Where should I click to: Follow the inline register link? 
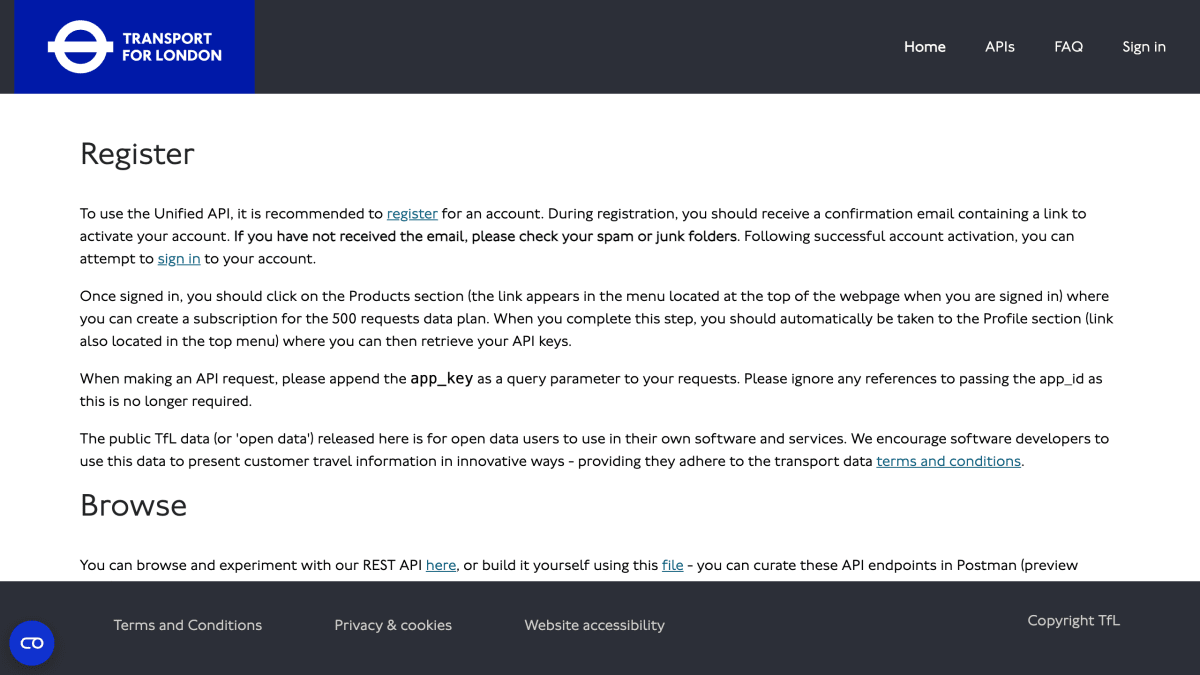coord(412,214)
